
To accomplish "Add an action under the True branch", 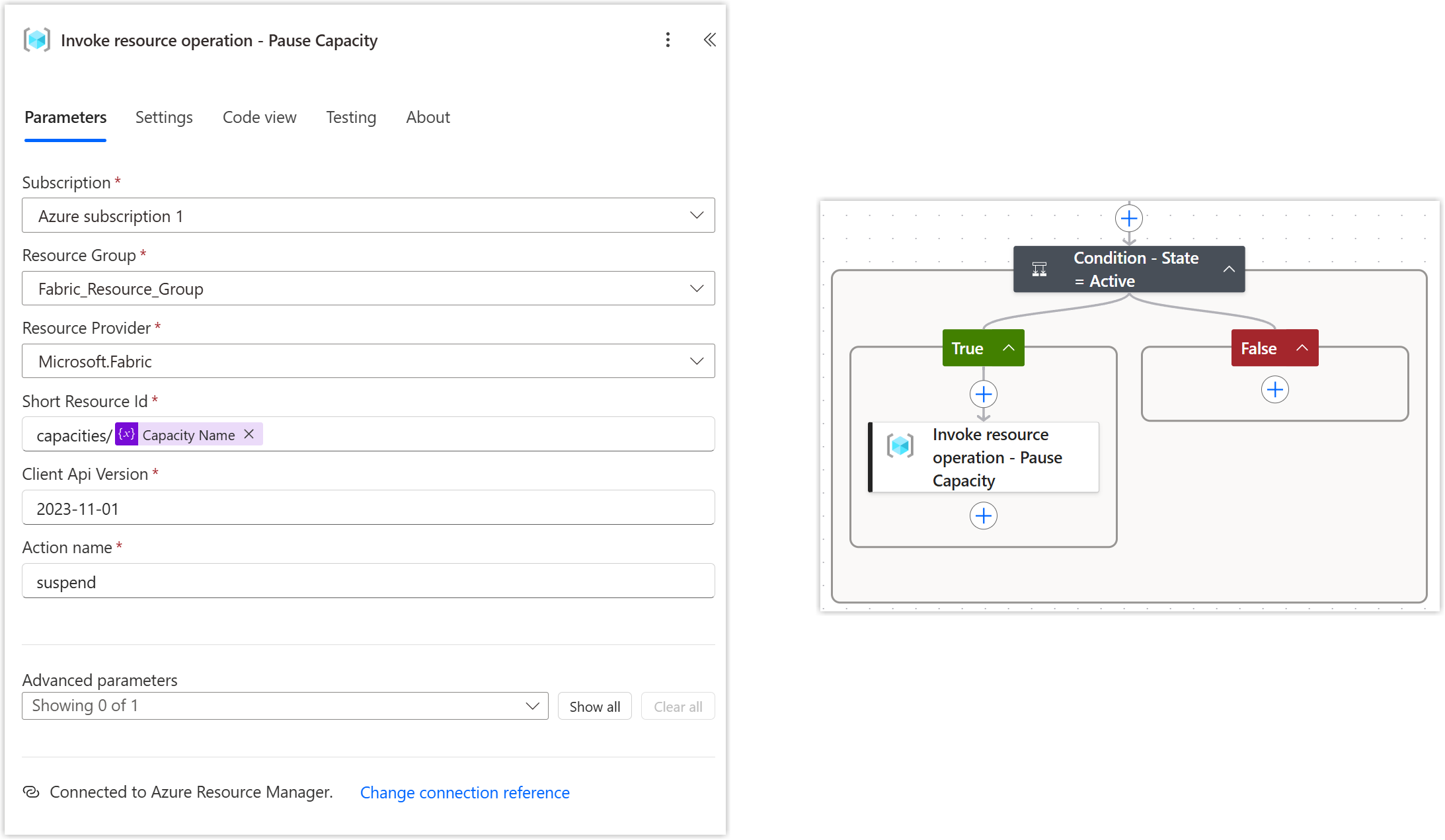I will point(984,395).
